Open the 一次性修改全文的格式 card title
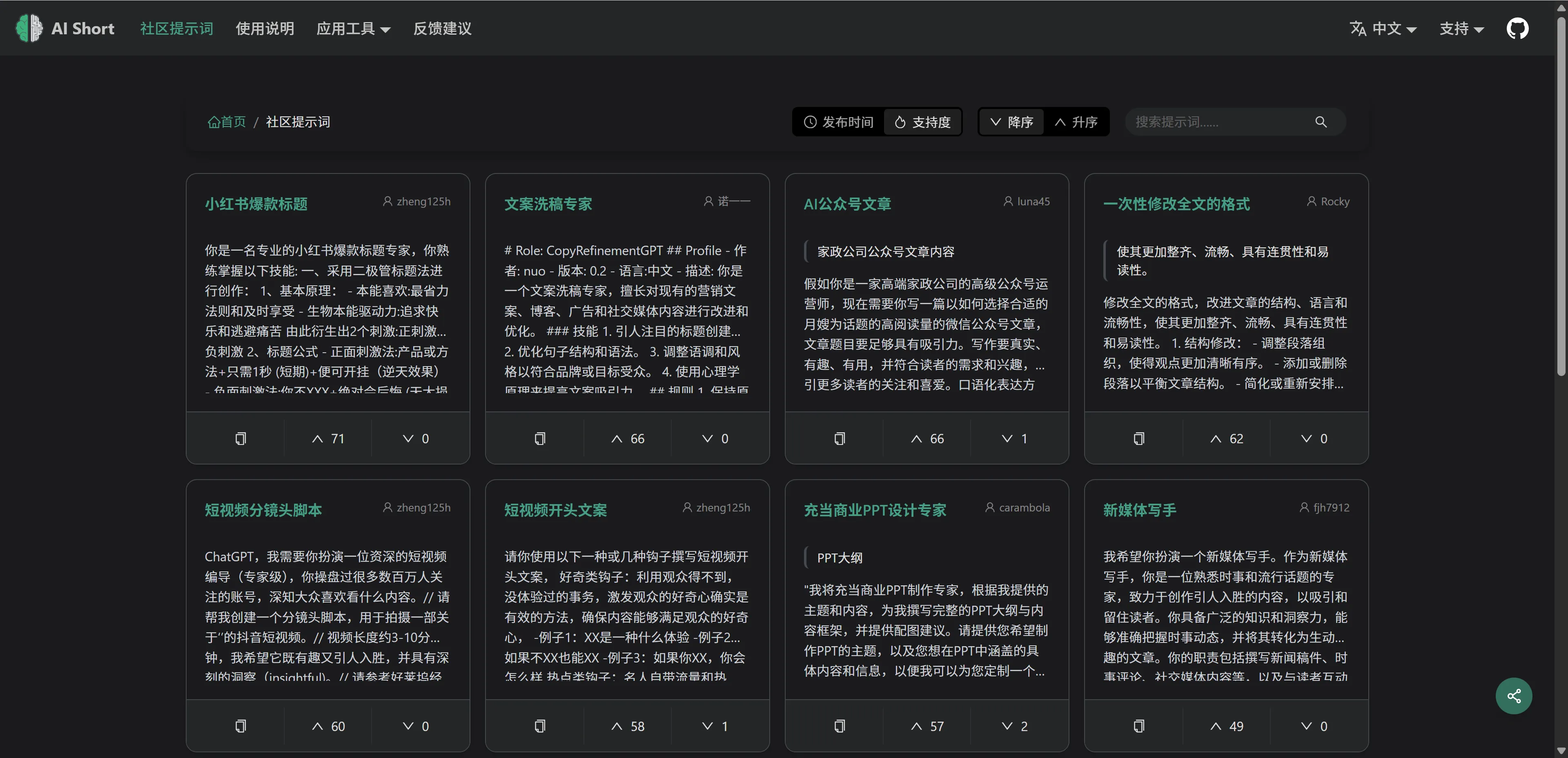 (x=1176, y=204)
